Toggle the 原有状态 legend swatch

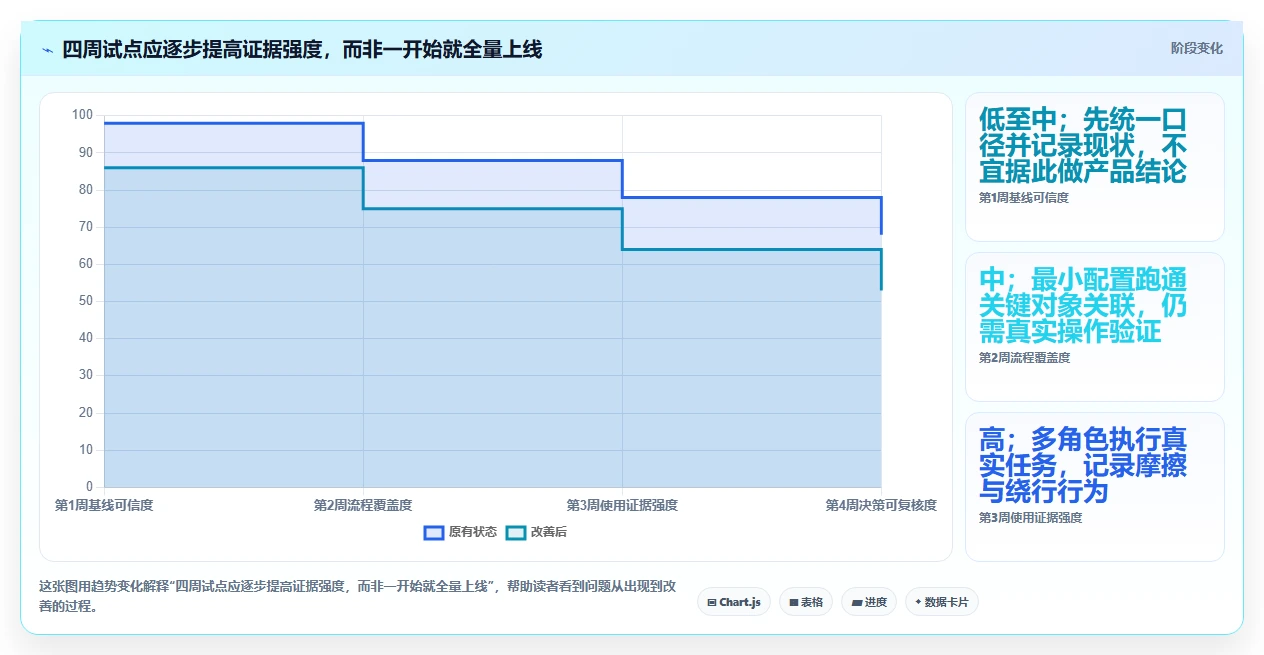[433, 532]
